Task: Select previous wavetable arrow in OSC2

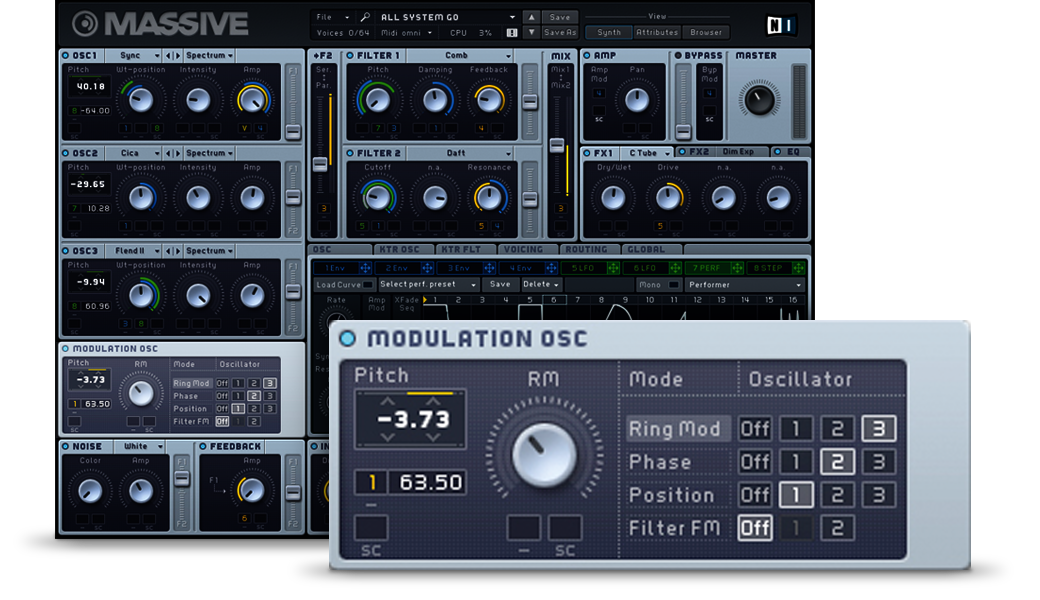Action: click(x=168, y=153)
